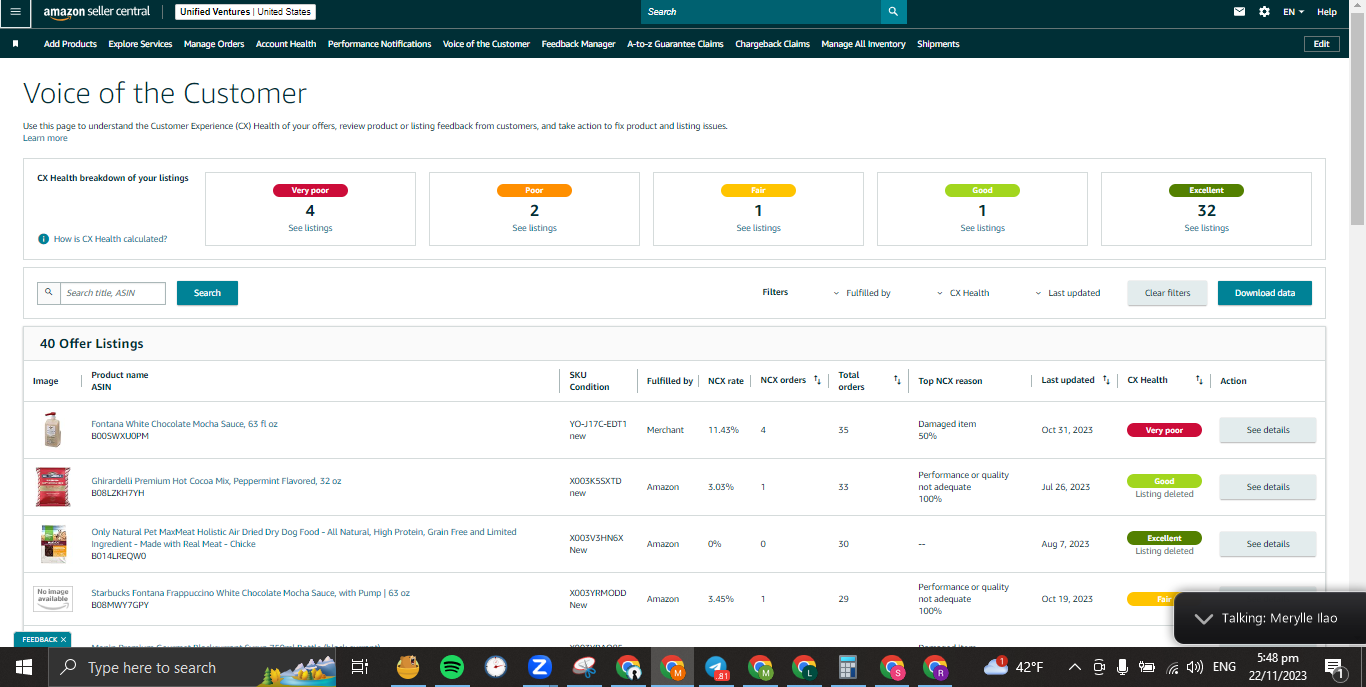Click the bookmark flag icon in navigation bar
The image size is (1366, 687).
(x=15, y=44)
